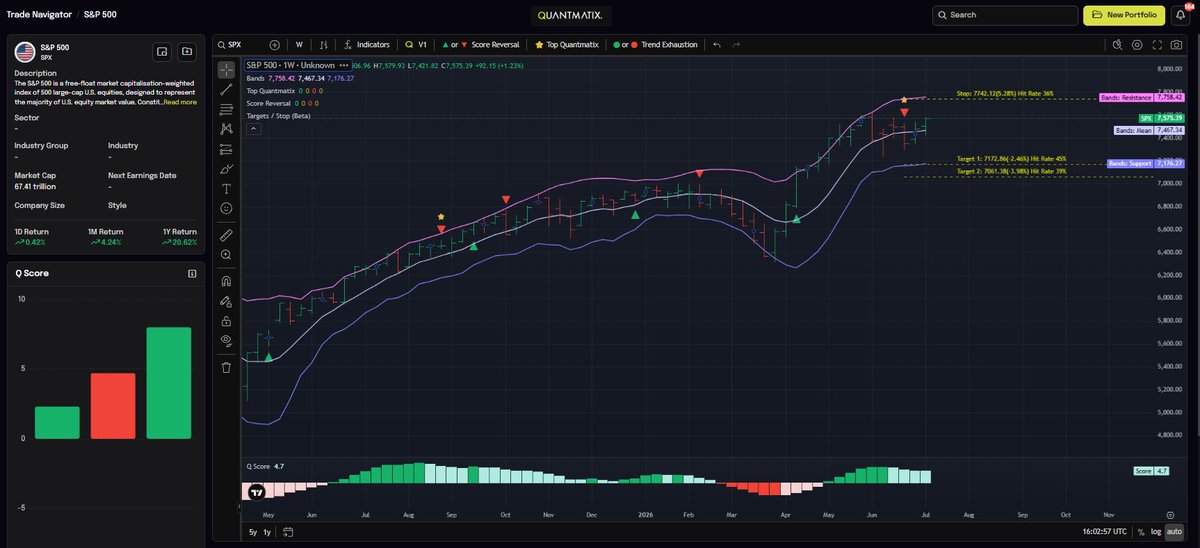
Task: Open notifications bell
Action: [x=1181, y=15]
